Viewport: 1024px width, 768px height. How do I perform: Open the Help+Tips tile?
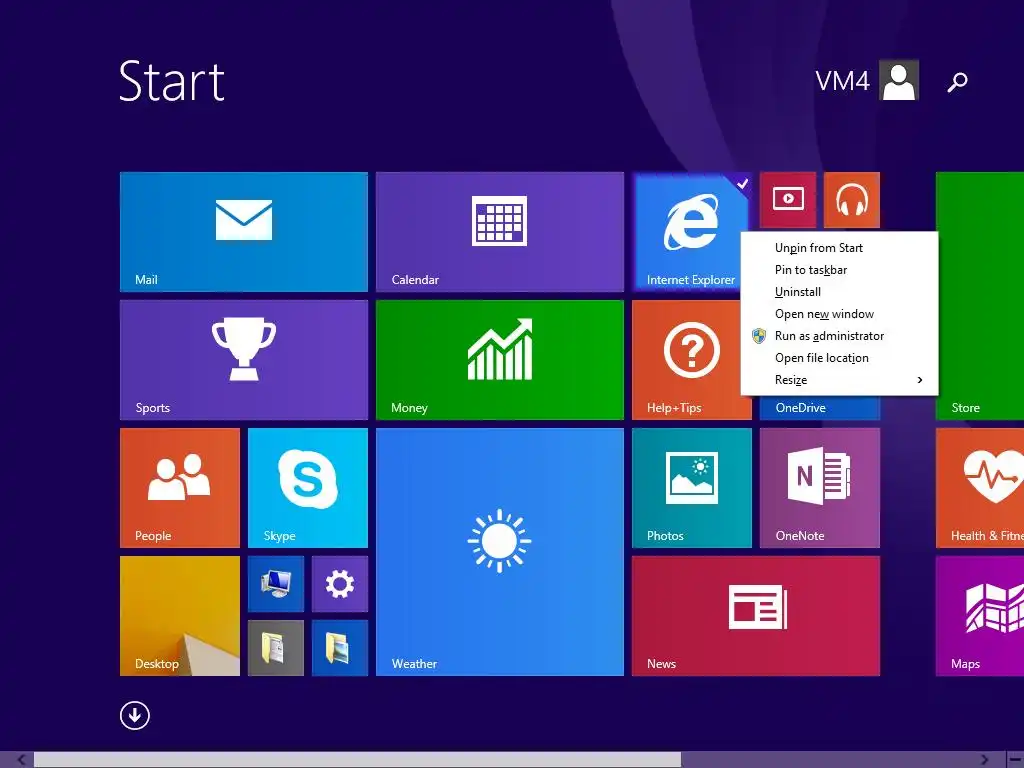pyautogui.click(x=686, y=360)
